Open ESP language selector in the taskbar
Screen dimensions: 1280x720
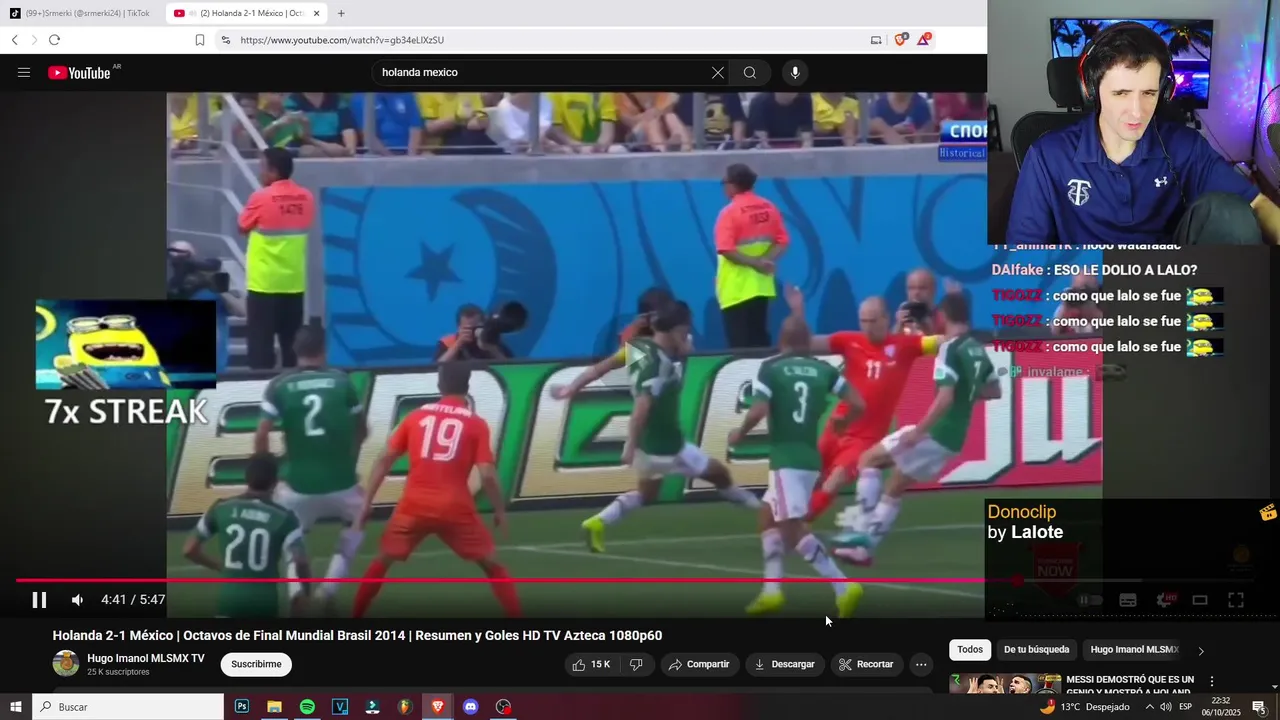click(x=1186, y=707)
